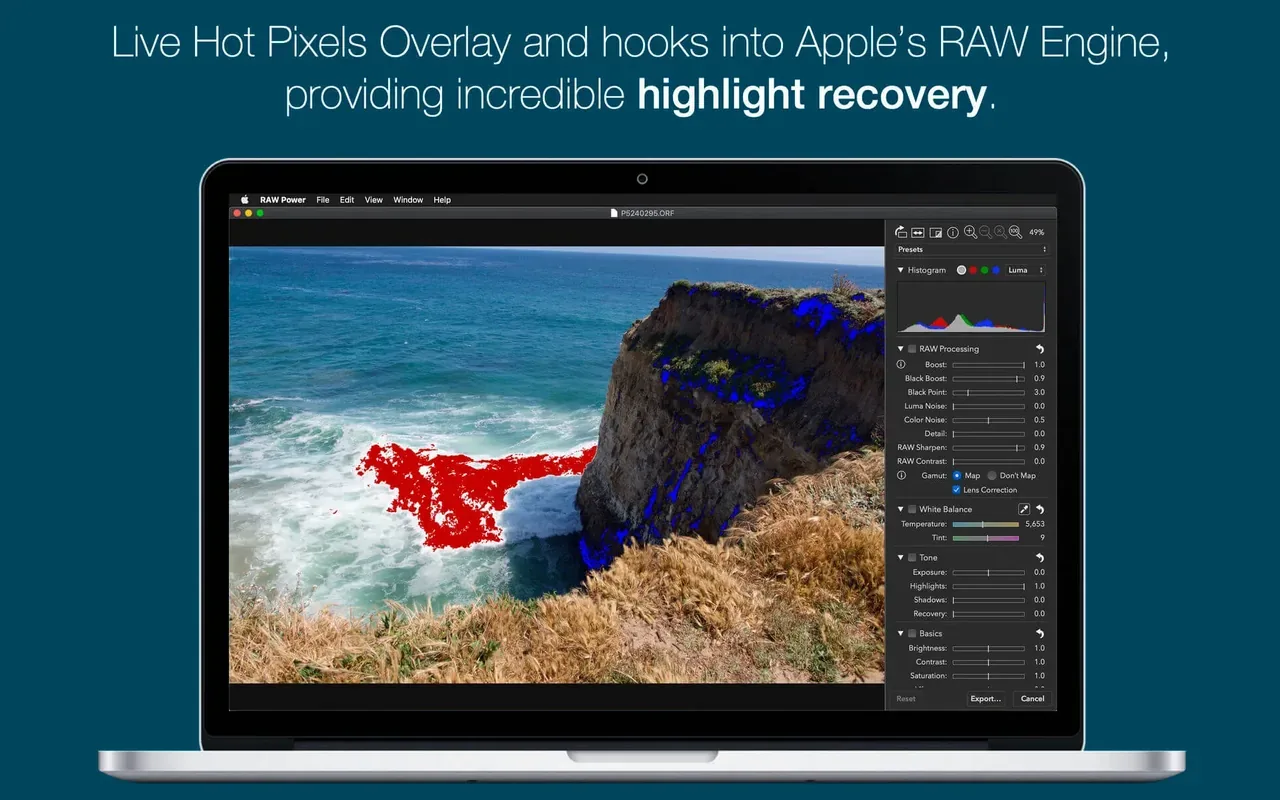Click the flip horizontal icon
Viewport: 1280px width, 800px height.
click(x=918, y=232)
